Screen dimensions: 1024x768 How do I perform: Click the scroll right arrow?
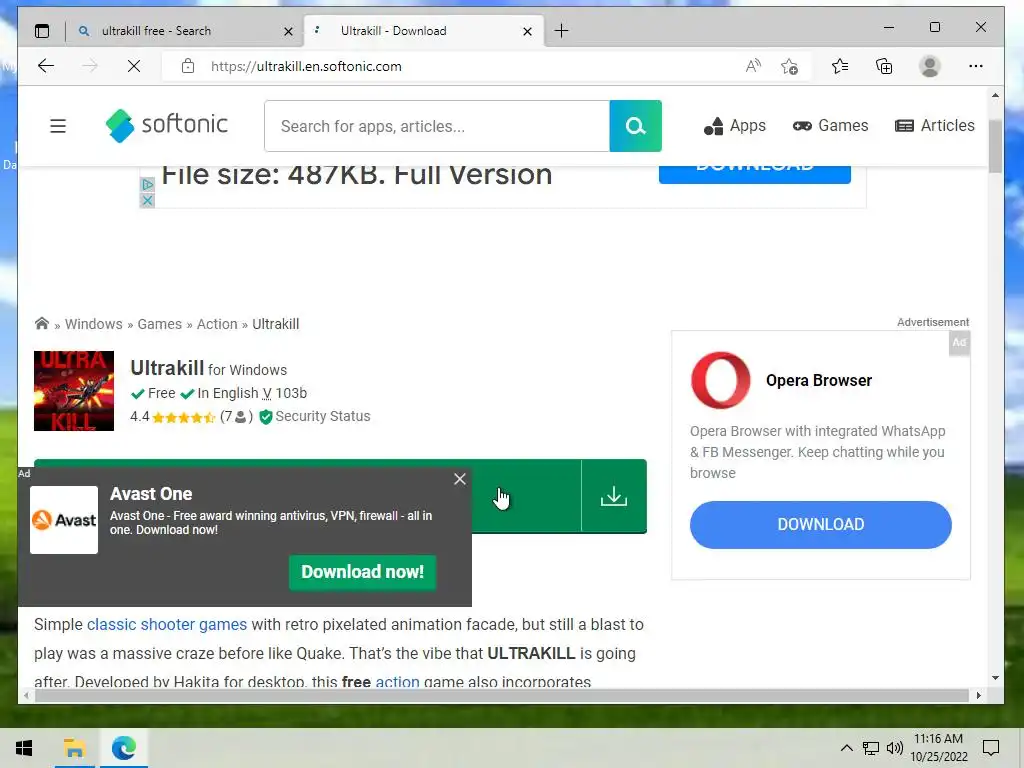(978, 696)
